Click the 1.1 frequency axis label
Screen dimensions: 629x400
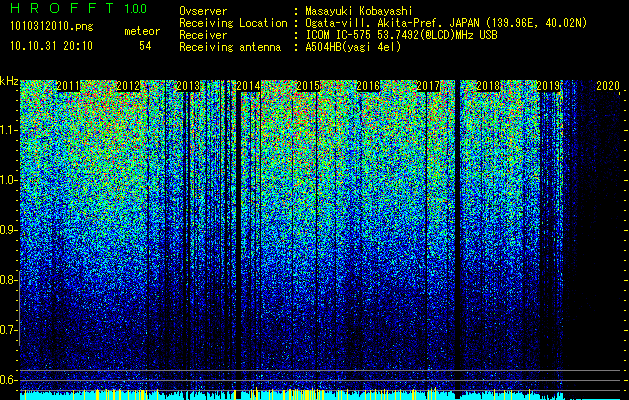click(x=8, y=131)
